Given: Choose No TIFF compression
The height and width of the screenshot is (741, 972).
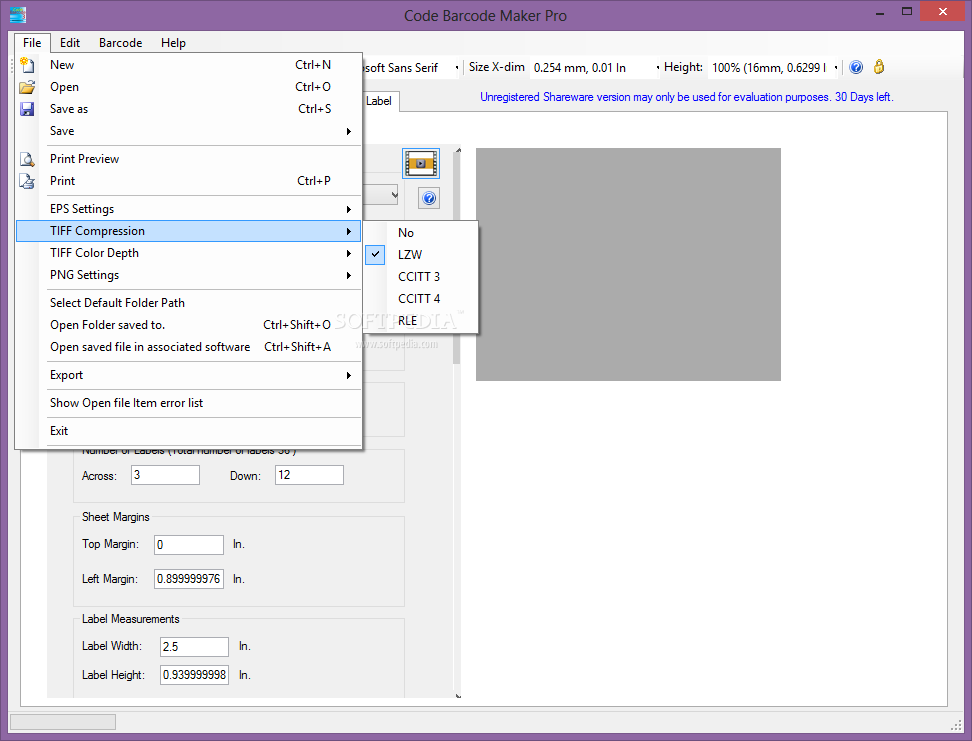Looking at the screenshot, I should (422, 233).
